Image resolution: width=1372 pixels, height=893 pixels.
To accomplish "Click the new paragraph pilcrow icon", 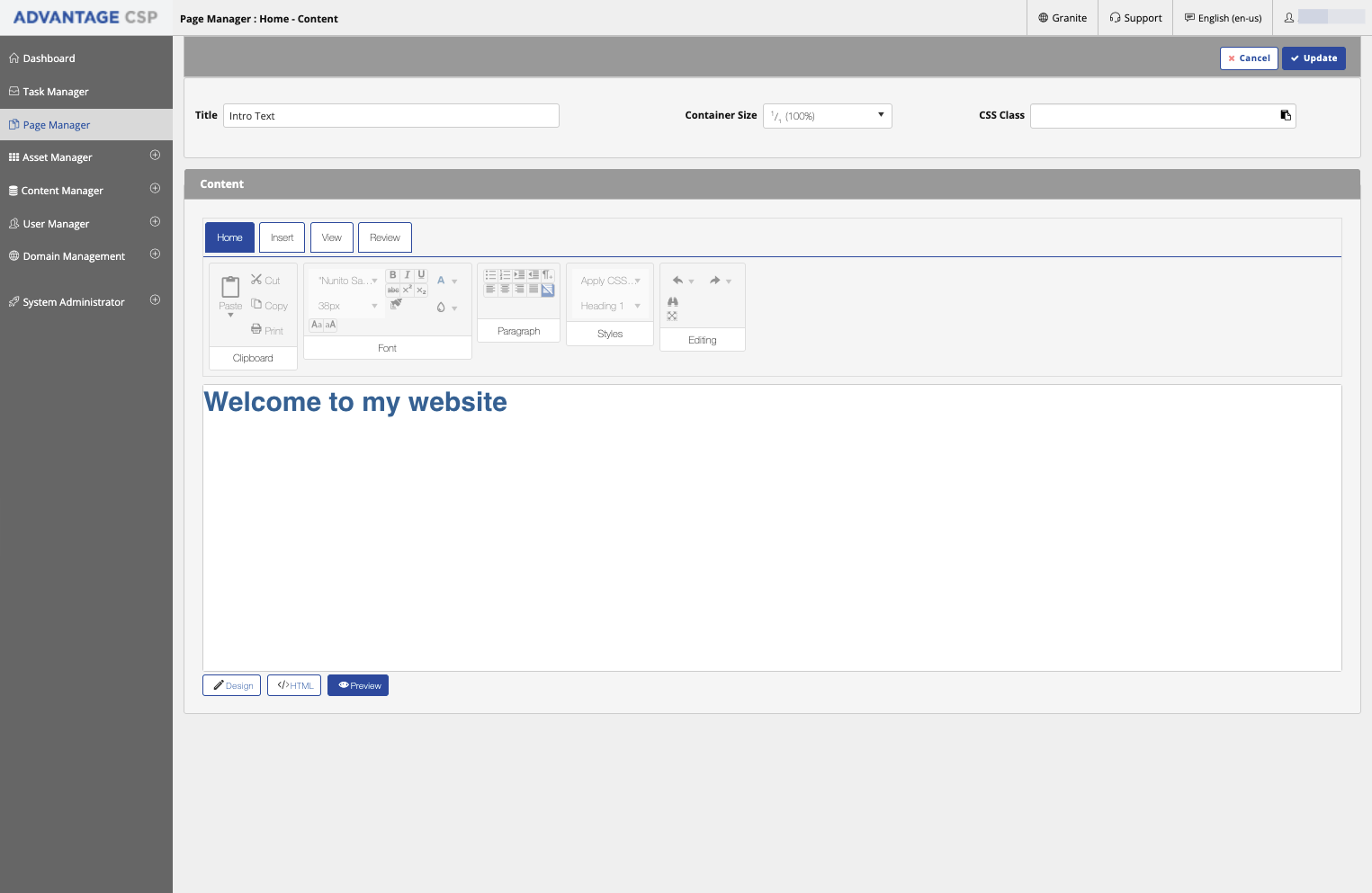I will (x=548, y=275).
